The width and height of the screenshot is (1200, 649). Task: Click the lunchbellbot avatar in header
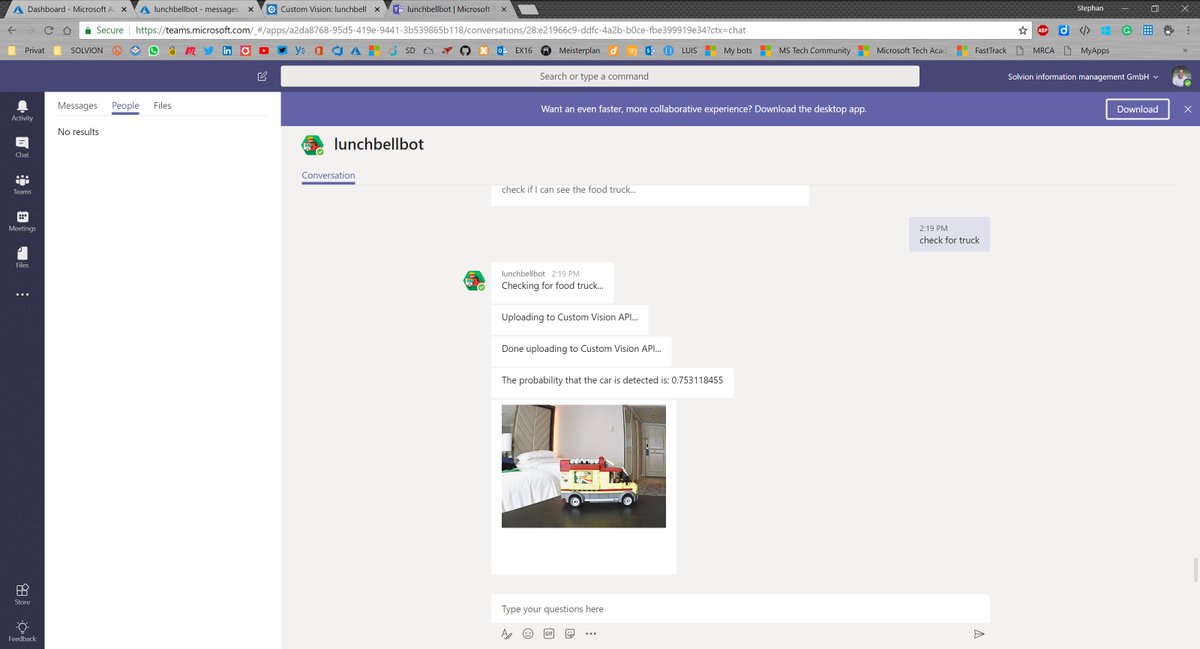pos(313,145)
